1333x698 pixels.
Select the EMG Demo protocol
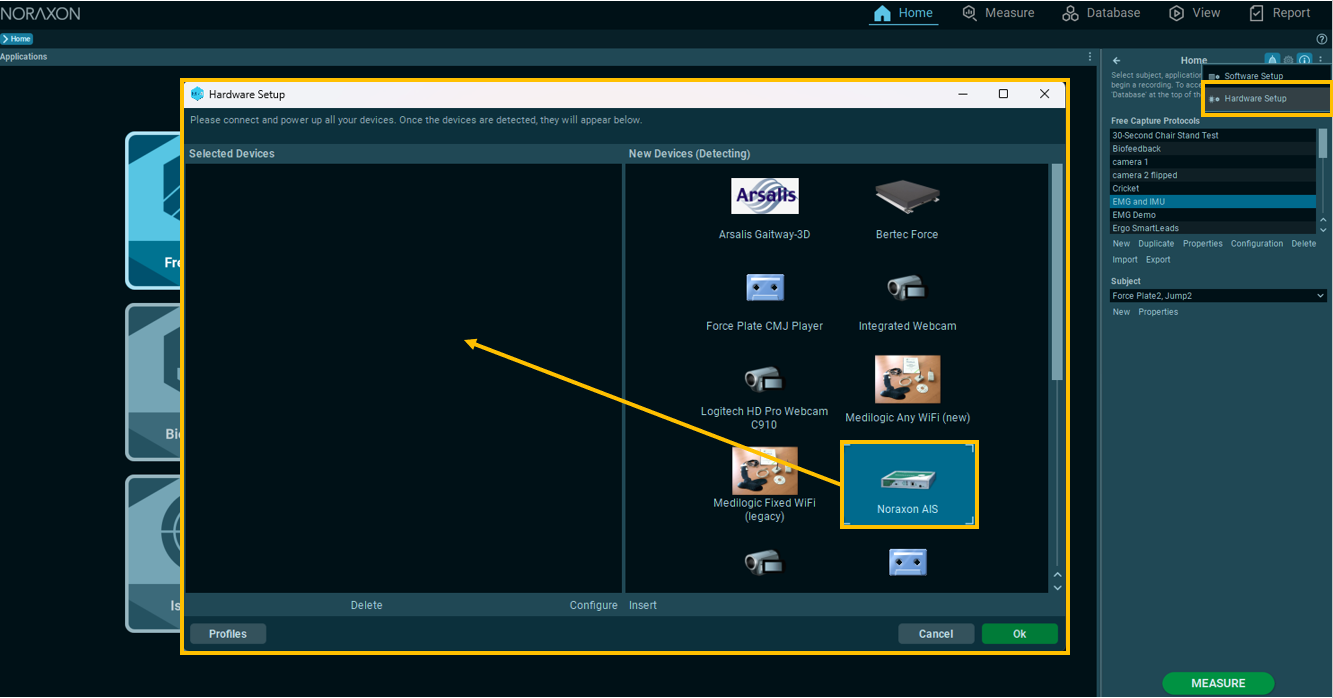[1134, 215]
